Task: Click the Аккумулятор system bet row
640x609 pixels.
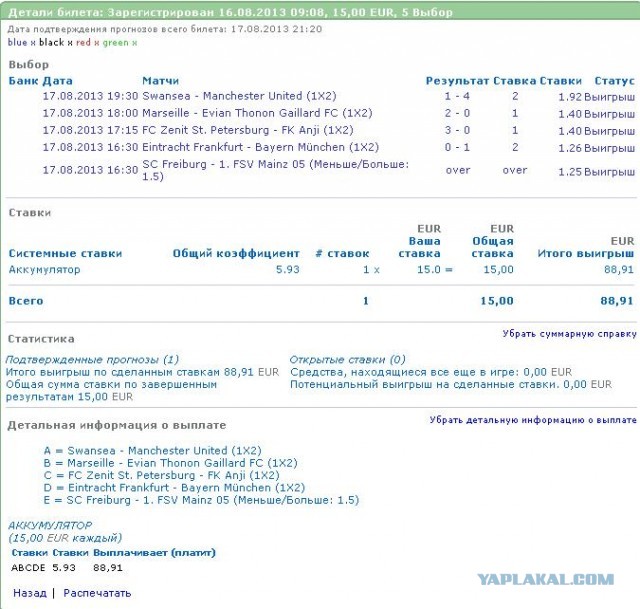Action: click(x=45, y=270)
